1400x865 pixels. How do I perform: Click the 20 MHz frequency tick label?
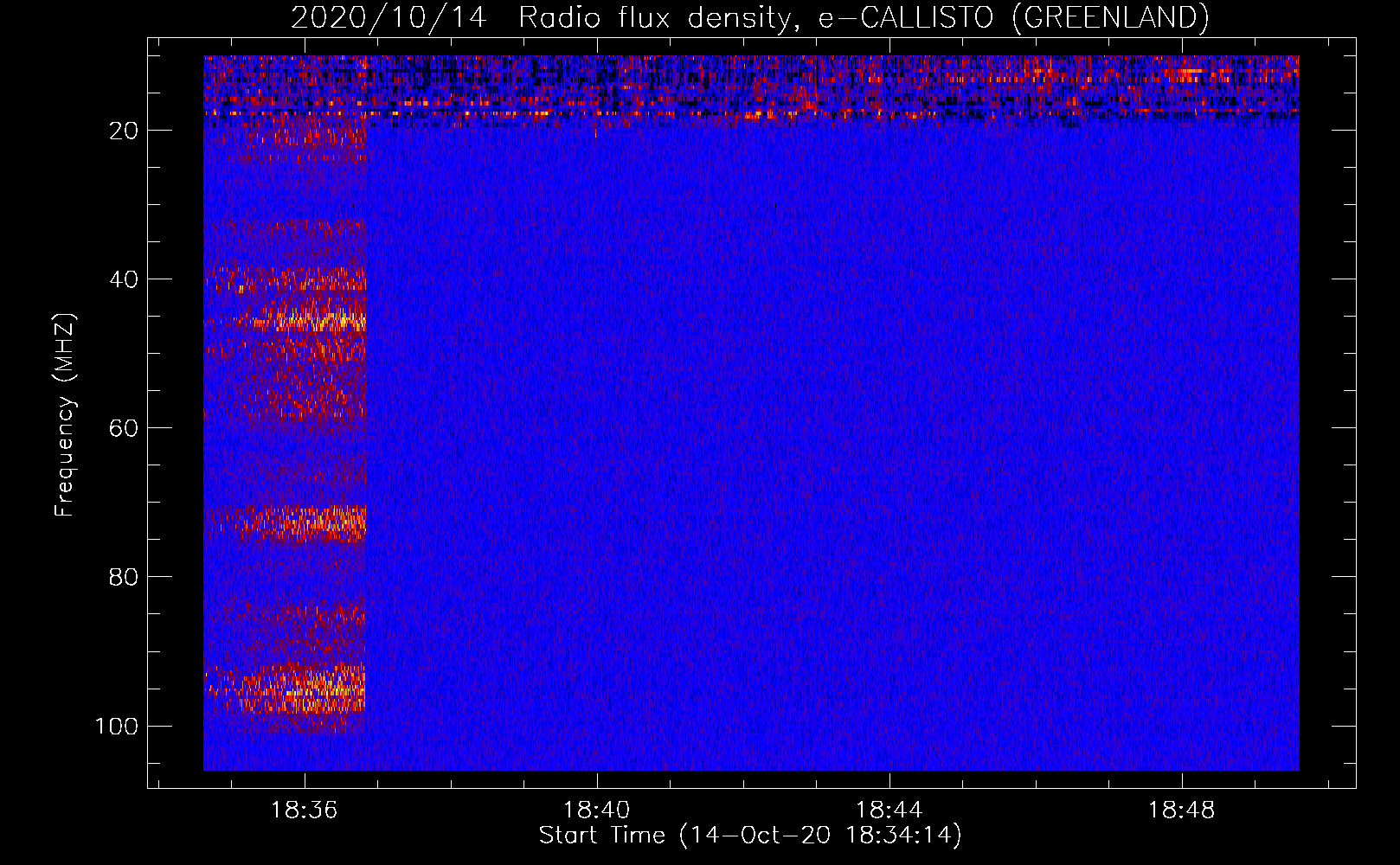tap(124, 131)
